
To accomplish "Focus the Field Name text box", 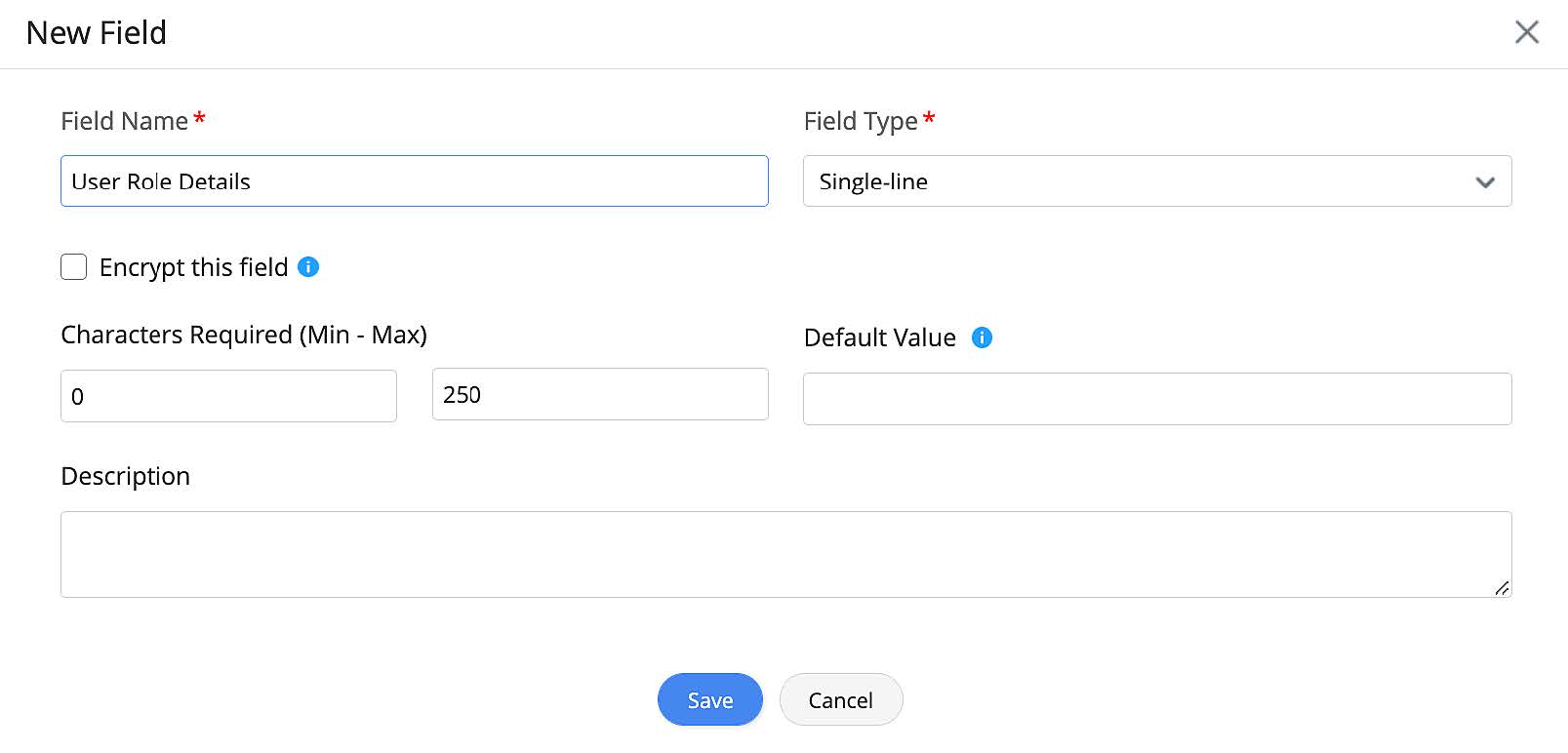I will [414, 181].
